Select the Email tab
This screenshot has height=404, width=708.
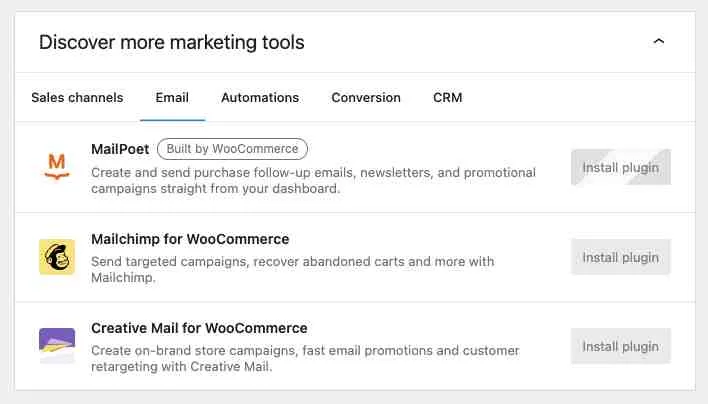(x=172, y=98)
